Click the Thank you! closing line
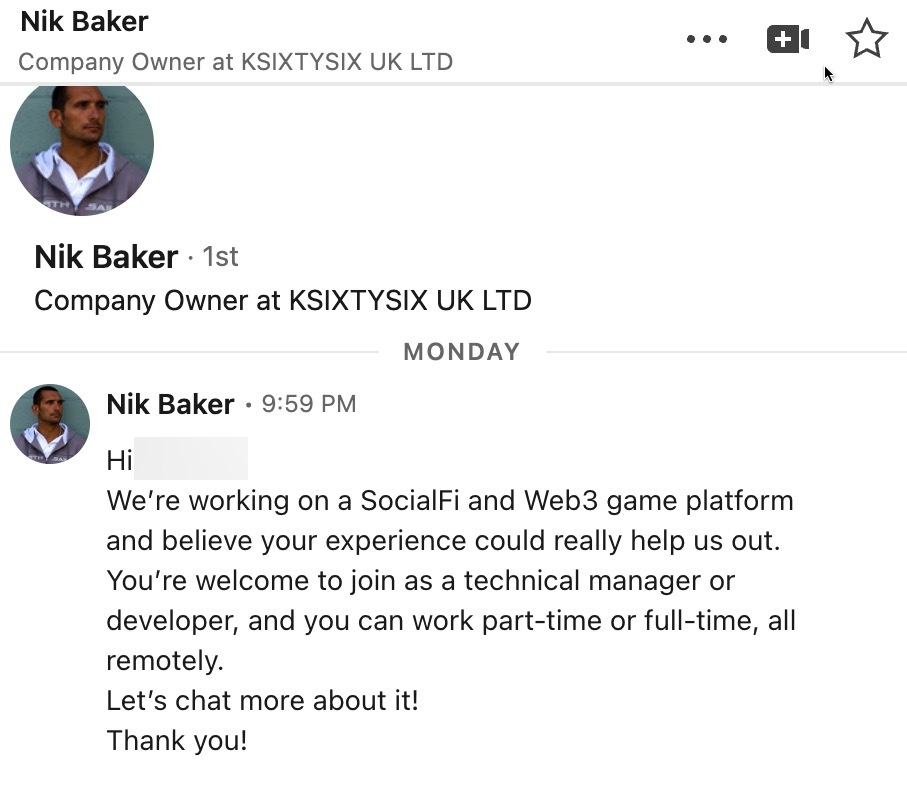Image resolution: width=907 pixels, height=786 pixels. pos(176,740)
